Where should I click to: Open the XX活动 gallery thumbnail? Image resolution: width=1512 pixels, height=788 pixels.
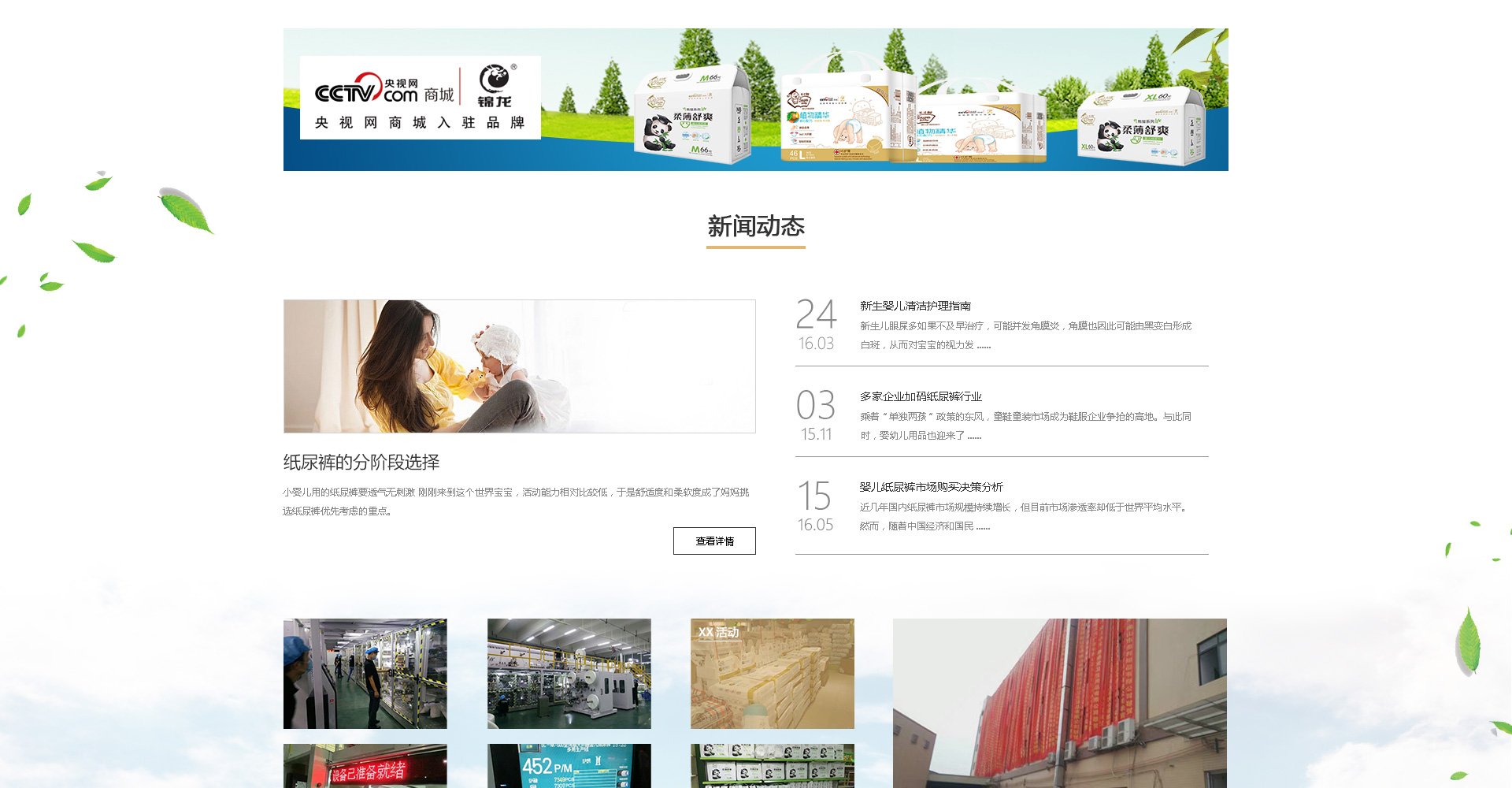(772, 674)
